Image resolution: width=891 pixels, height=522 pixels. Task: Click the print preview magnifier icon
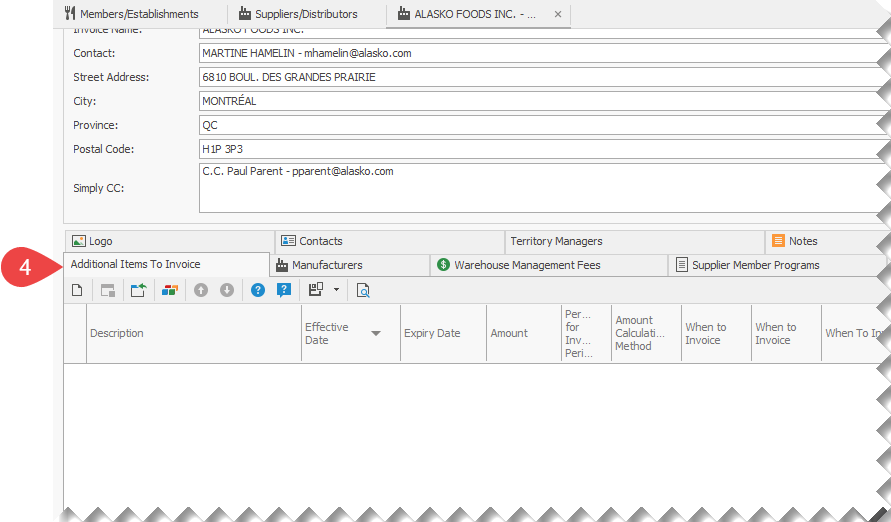pyautogui.click(x=363, y=290)
